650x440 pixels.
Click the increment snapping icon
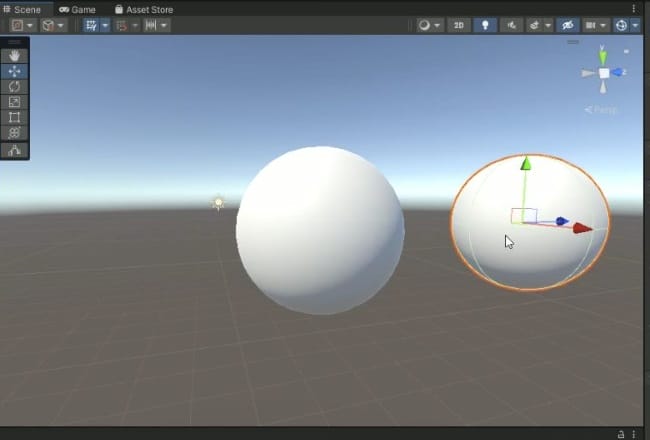tap(150, 26)
